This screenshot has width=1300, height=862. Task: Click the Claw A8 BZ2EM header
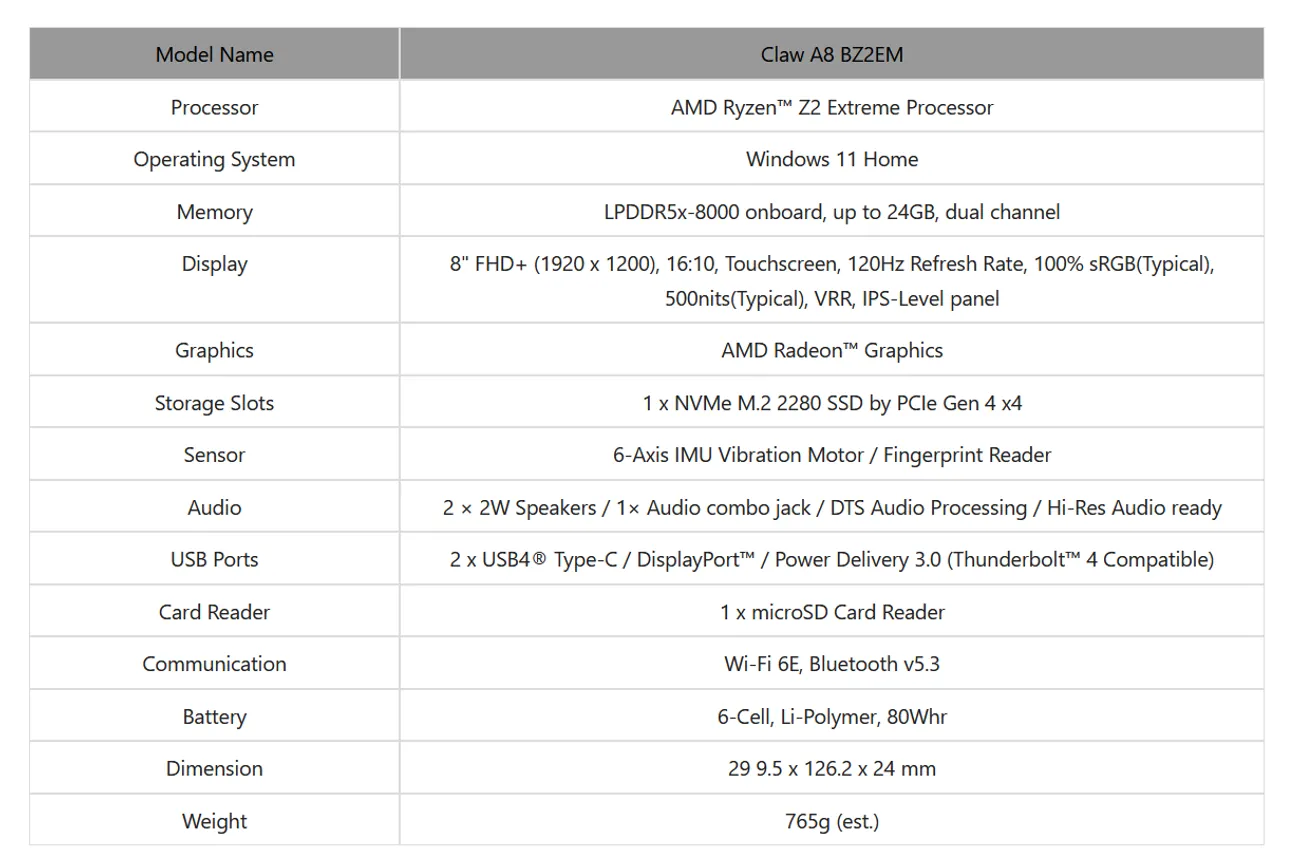coord(831,55)
